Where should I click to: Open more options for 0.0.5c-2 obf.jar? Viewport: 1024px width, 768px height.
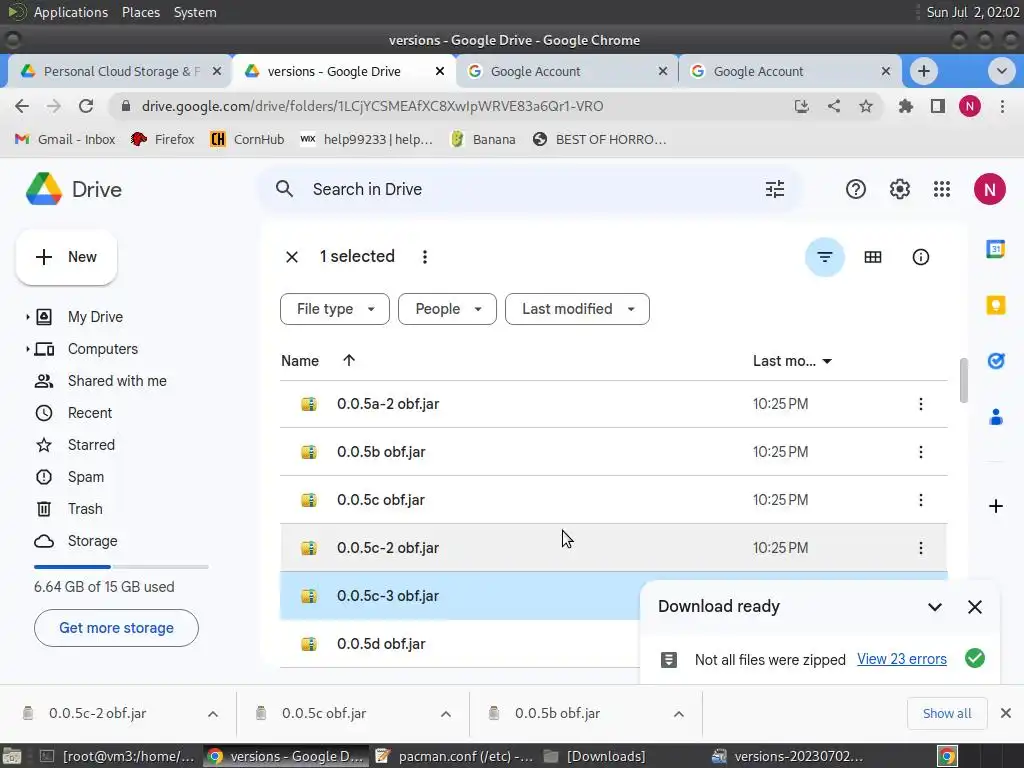(x=921, y=548)
